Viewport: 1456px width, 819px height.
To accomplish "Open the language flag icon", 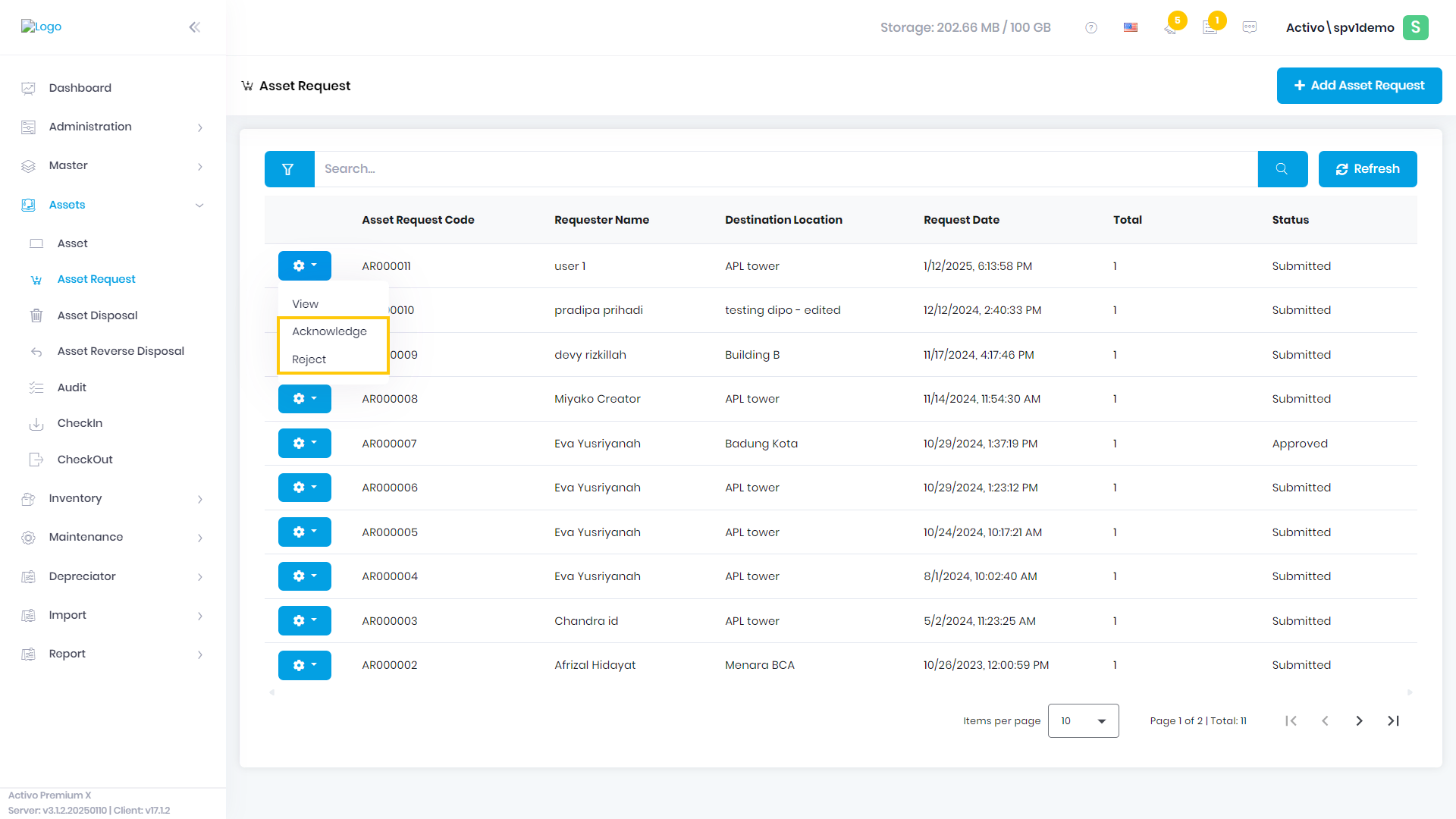I will pos(1131,27).
